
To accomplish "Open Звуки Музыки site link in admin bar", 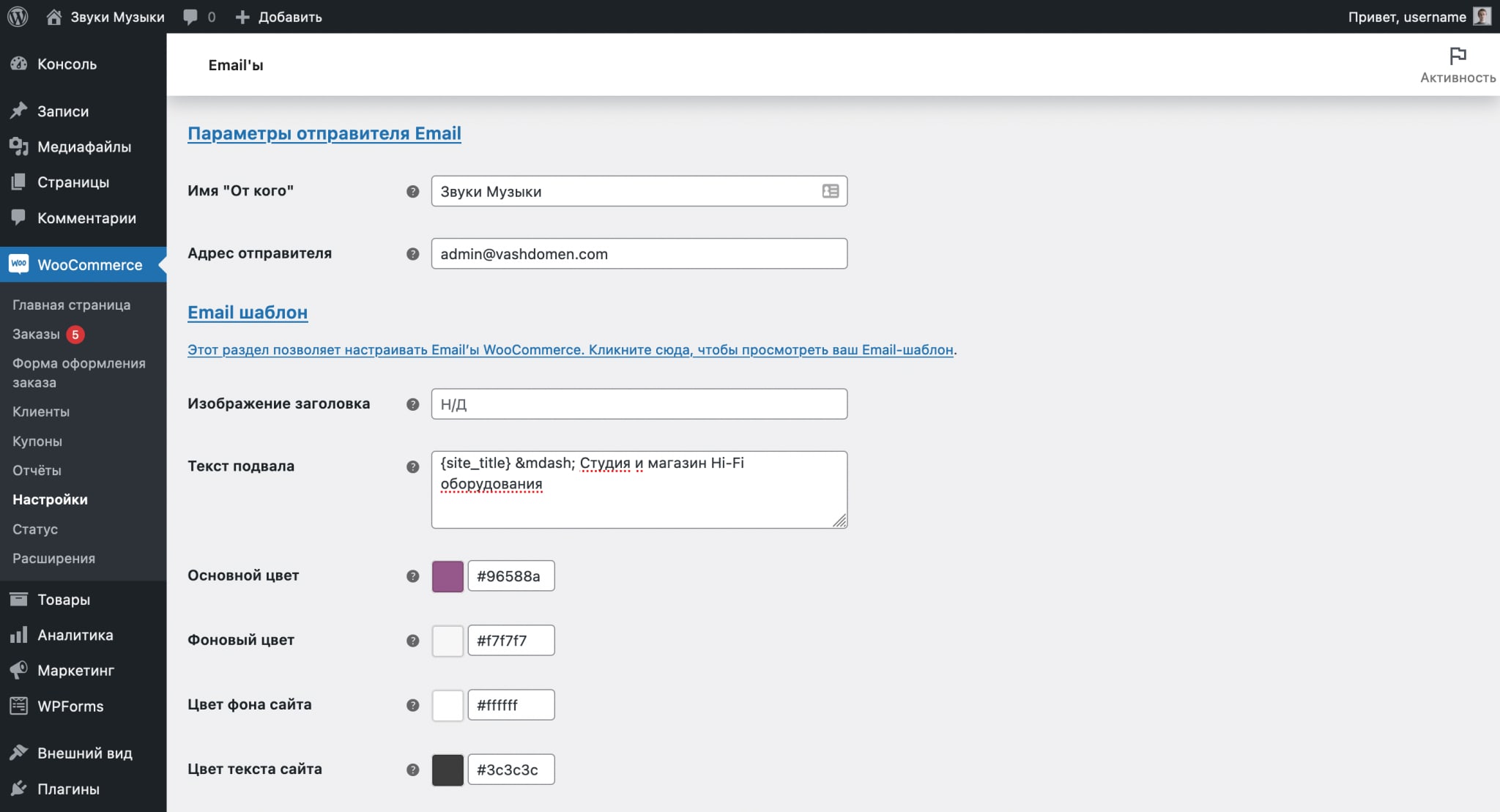I will click(117, 17).
